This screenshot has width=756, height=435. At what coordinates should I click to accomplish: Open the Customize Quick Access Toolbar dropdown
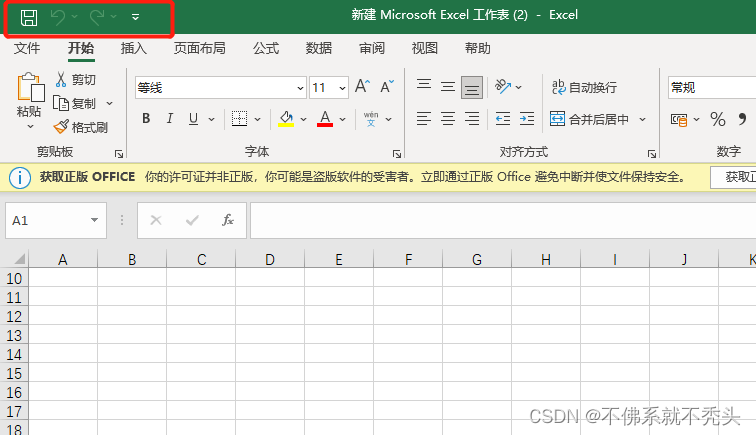pyautogui.click(x=135, y=17)
